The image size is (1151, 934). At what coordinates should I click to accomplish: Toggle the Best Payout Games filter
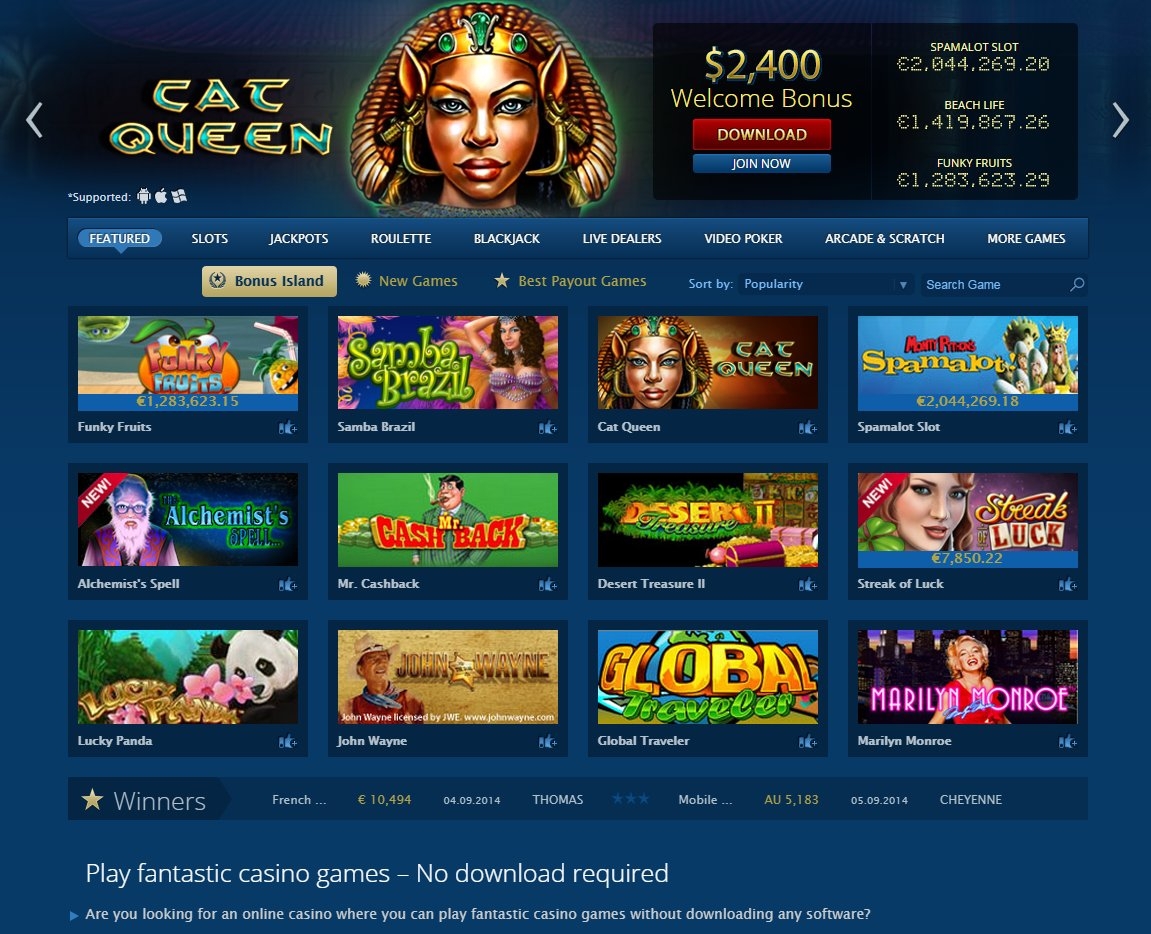click(570, 281)
